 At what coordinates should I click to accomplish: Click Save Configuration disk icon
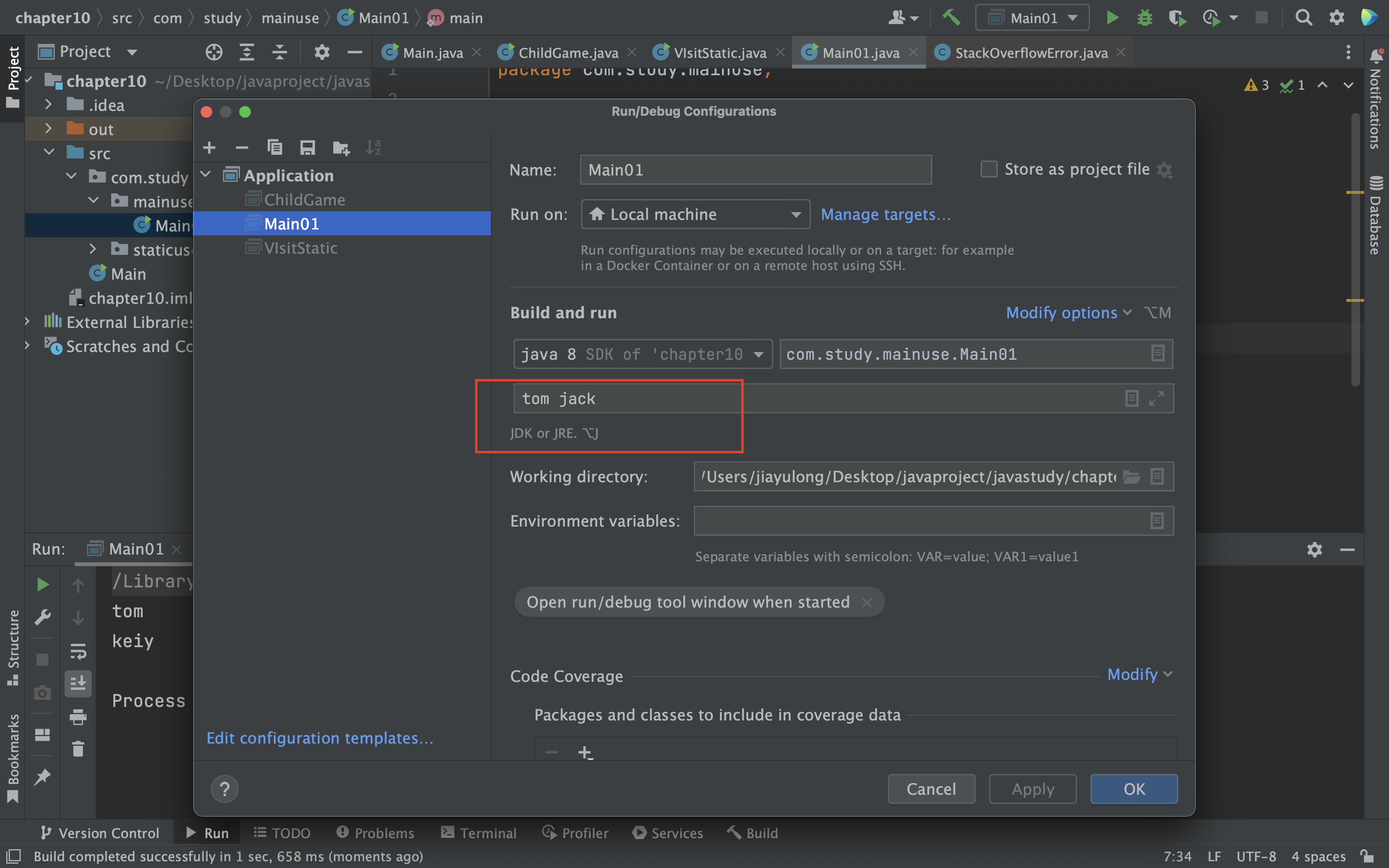[308, 148]
